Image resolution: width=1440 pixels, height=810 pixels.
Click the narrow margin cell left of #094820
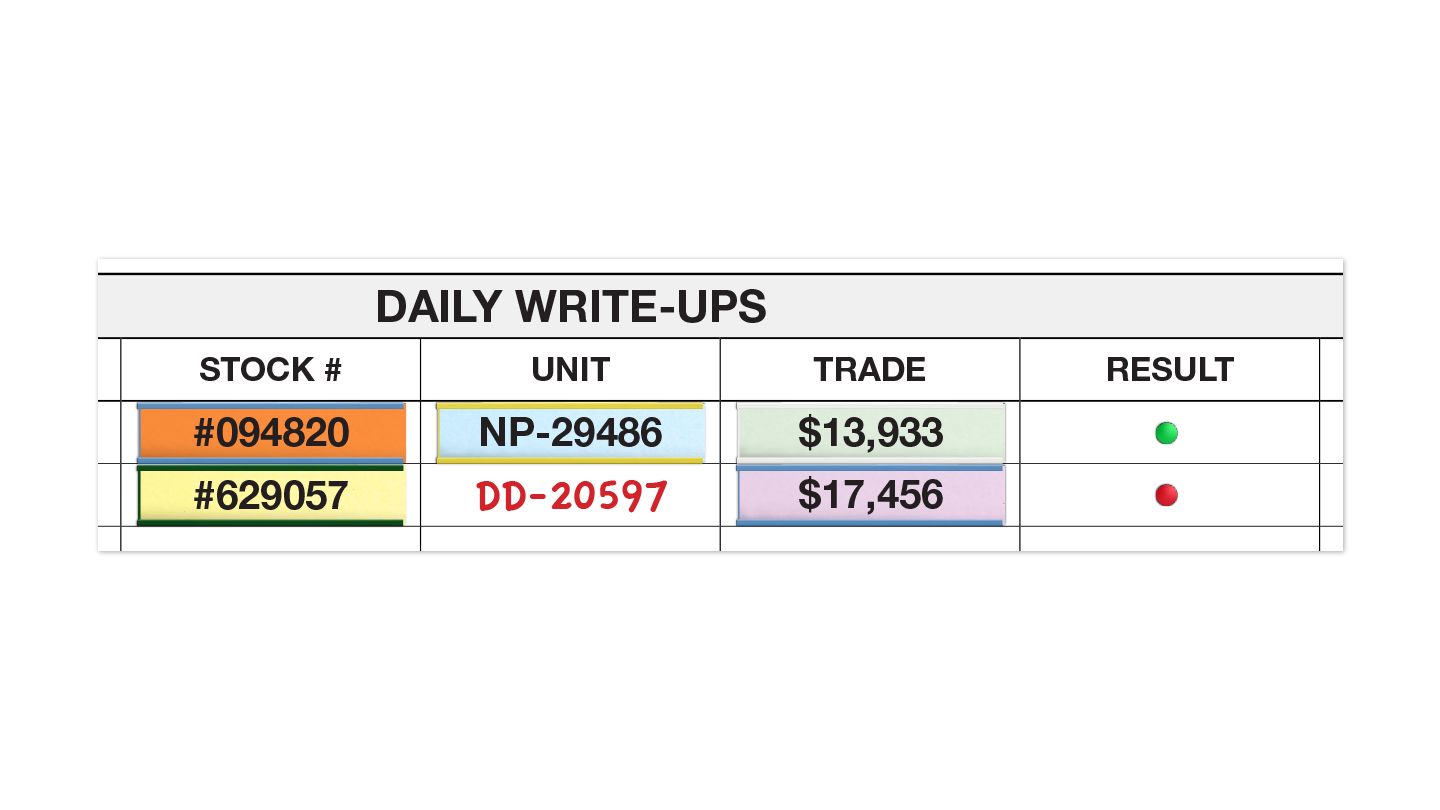109,433
